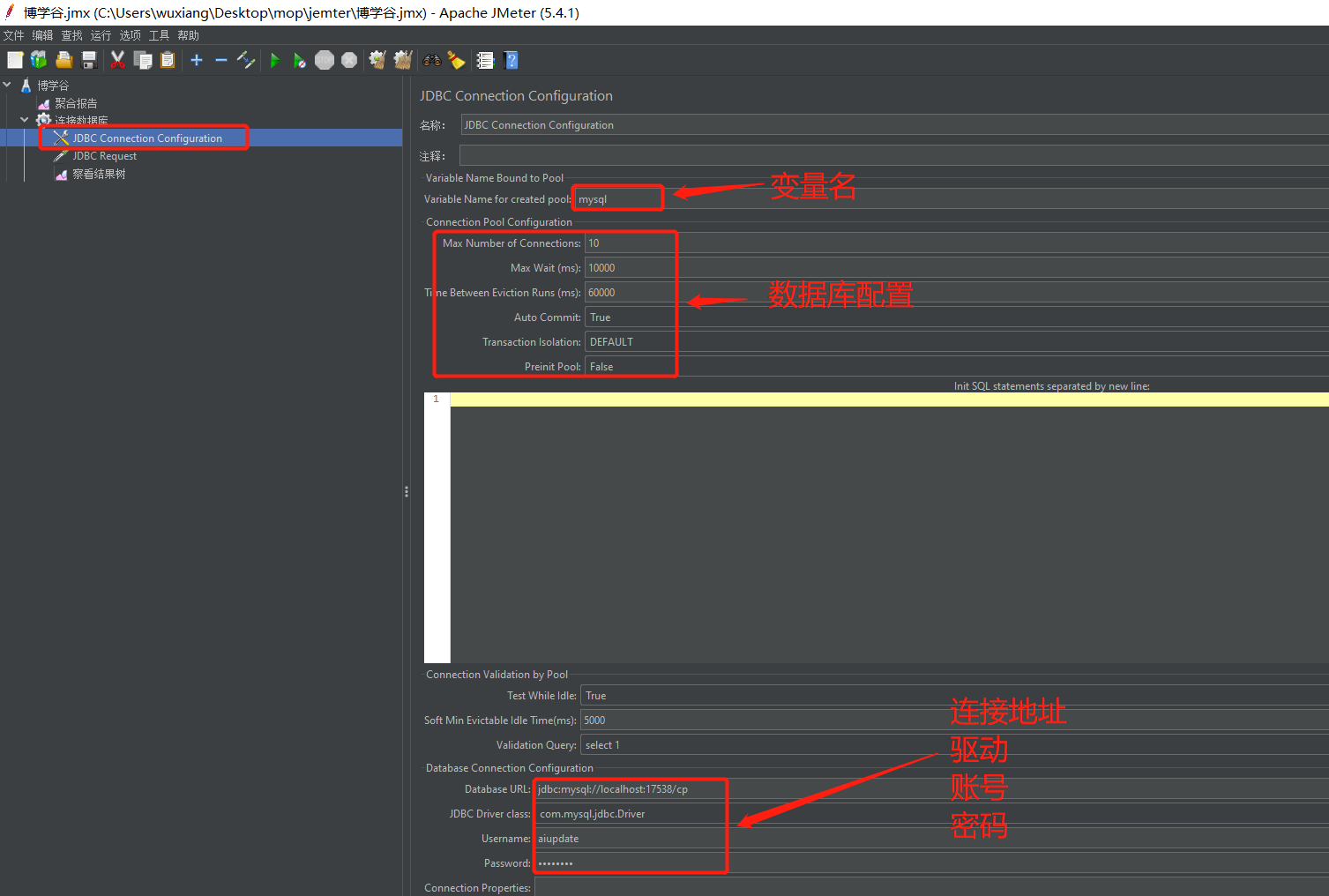The image size is (1329, 896).
Task: Paste using the clipboard toolbar icon
Action: [168, 60]
